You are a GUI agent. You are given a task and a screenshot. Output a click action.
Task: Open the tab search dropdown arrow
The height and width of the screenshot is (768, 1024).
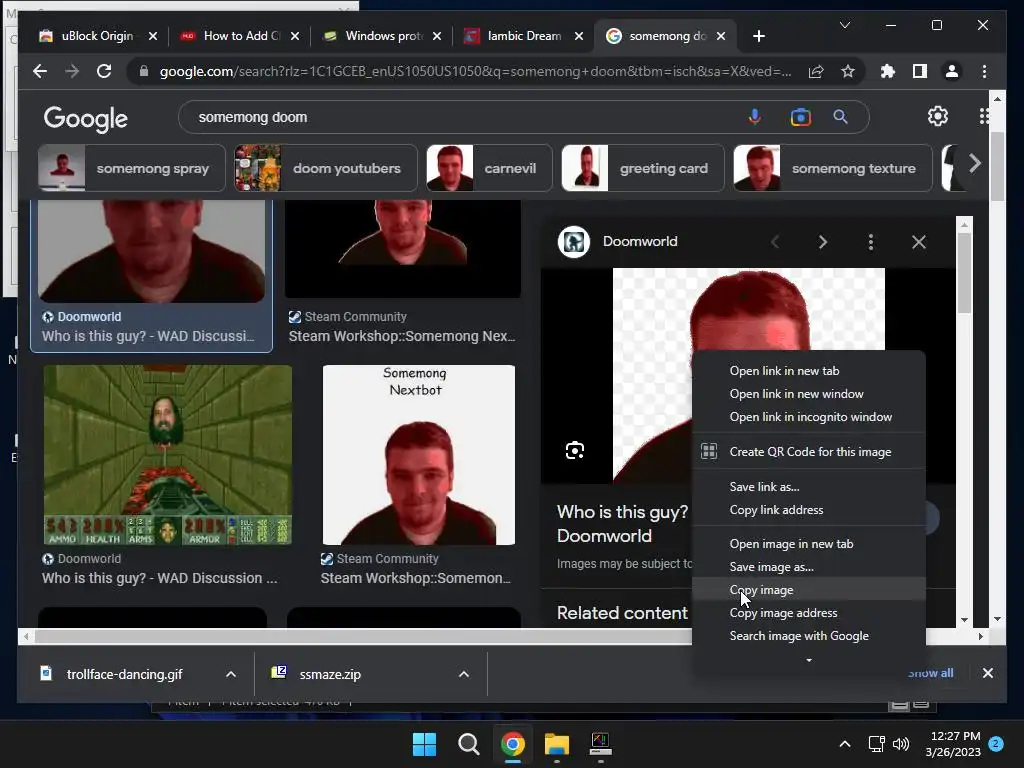pos(844,25)
